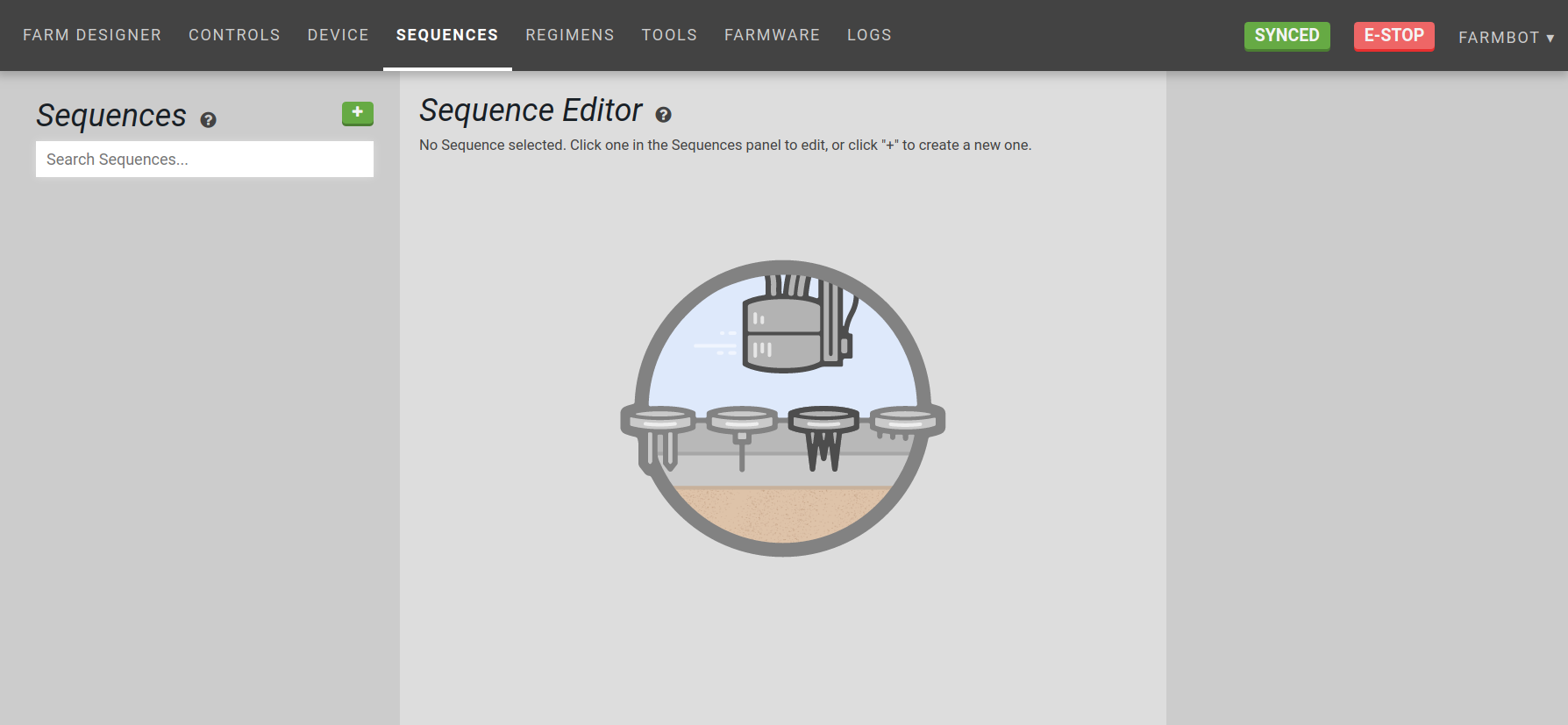Focus the Search Sequences input field
The width and height of the screenshot is (1568, 725).
click(204, 160)
